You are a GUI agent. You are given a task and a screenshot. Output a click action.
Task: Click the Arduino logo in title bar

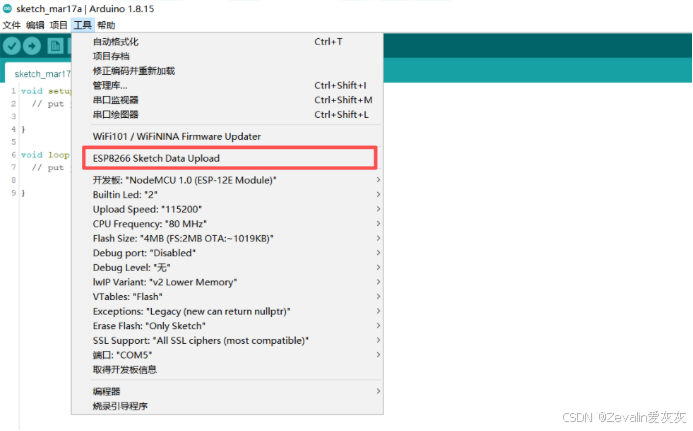pyautogui.click(x=8, y=8)
